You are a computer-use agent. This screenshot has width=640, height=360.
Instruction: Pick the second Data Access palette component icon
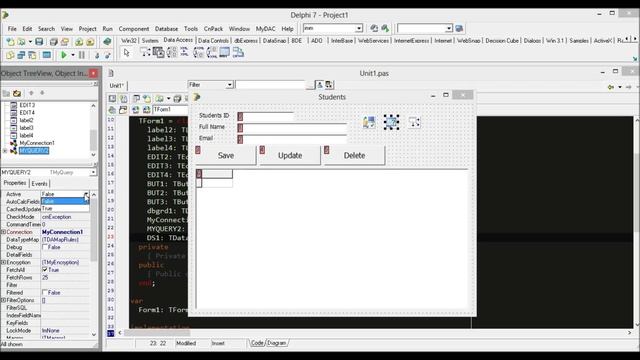point(158,52)
